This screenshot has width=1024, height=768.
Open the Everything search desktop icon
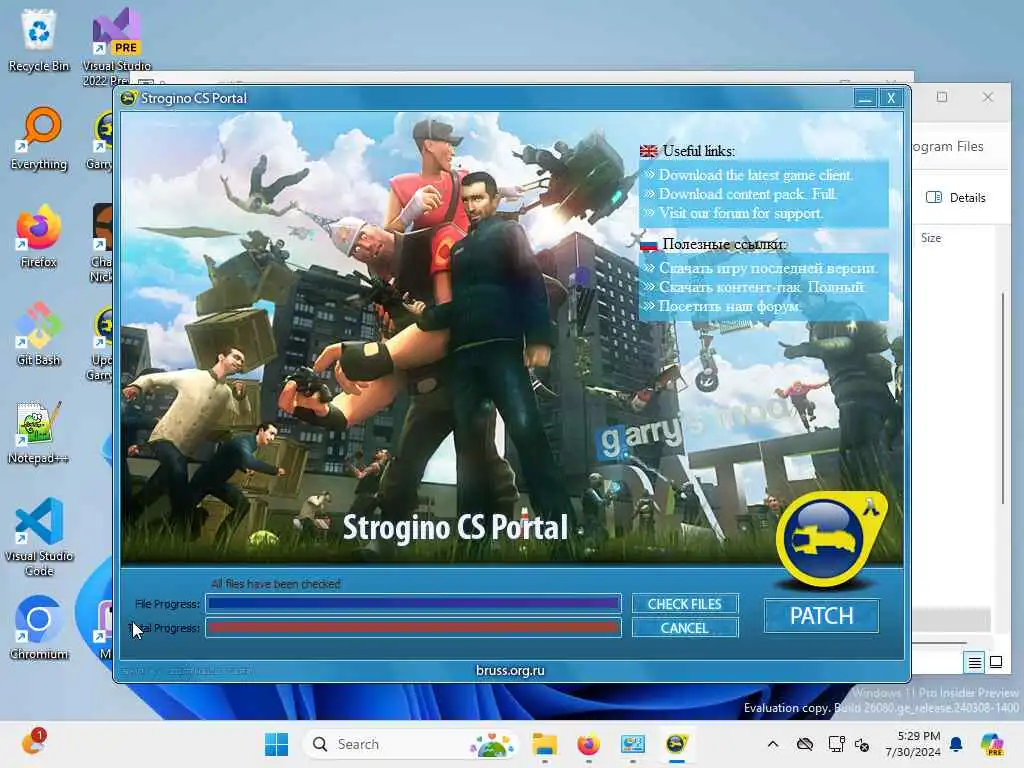[39, 138]
